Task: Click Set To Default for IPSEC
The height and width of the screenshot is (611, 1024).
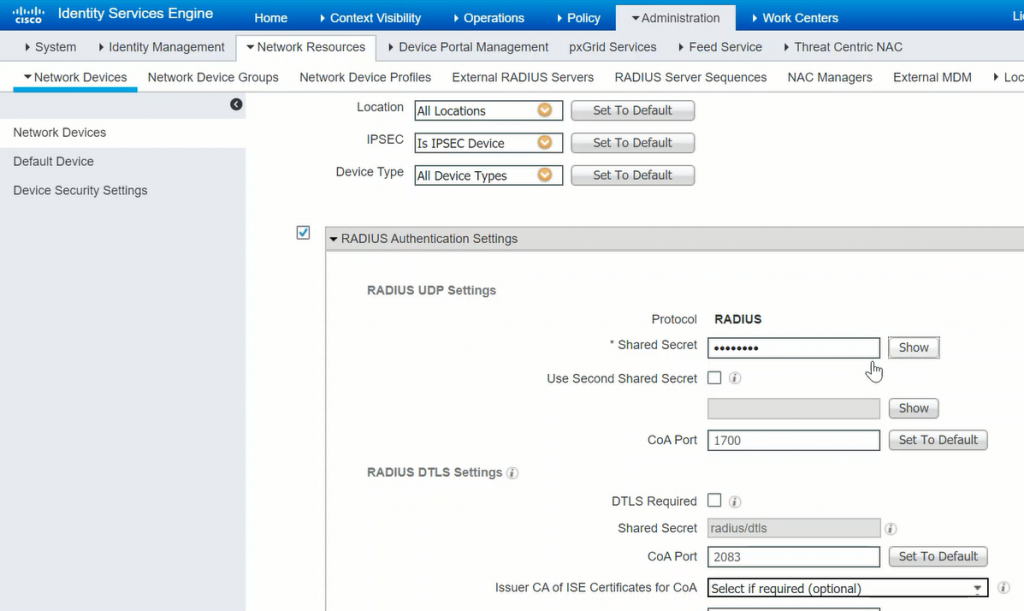Action: pos(632,143)
